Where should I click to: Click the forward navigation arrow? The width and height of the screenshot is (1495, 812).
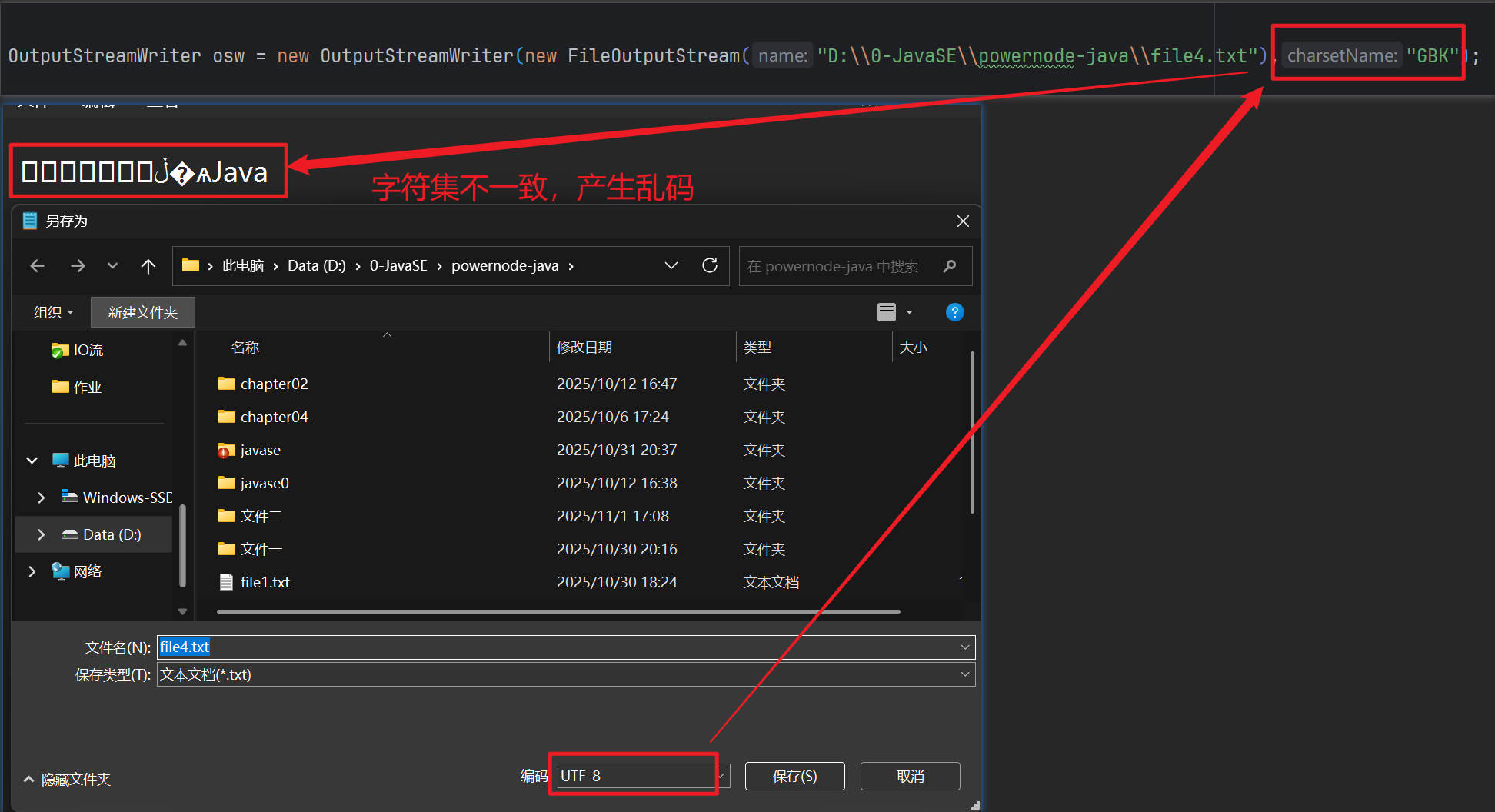pyautogui.click(x=78, y=265)
